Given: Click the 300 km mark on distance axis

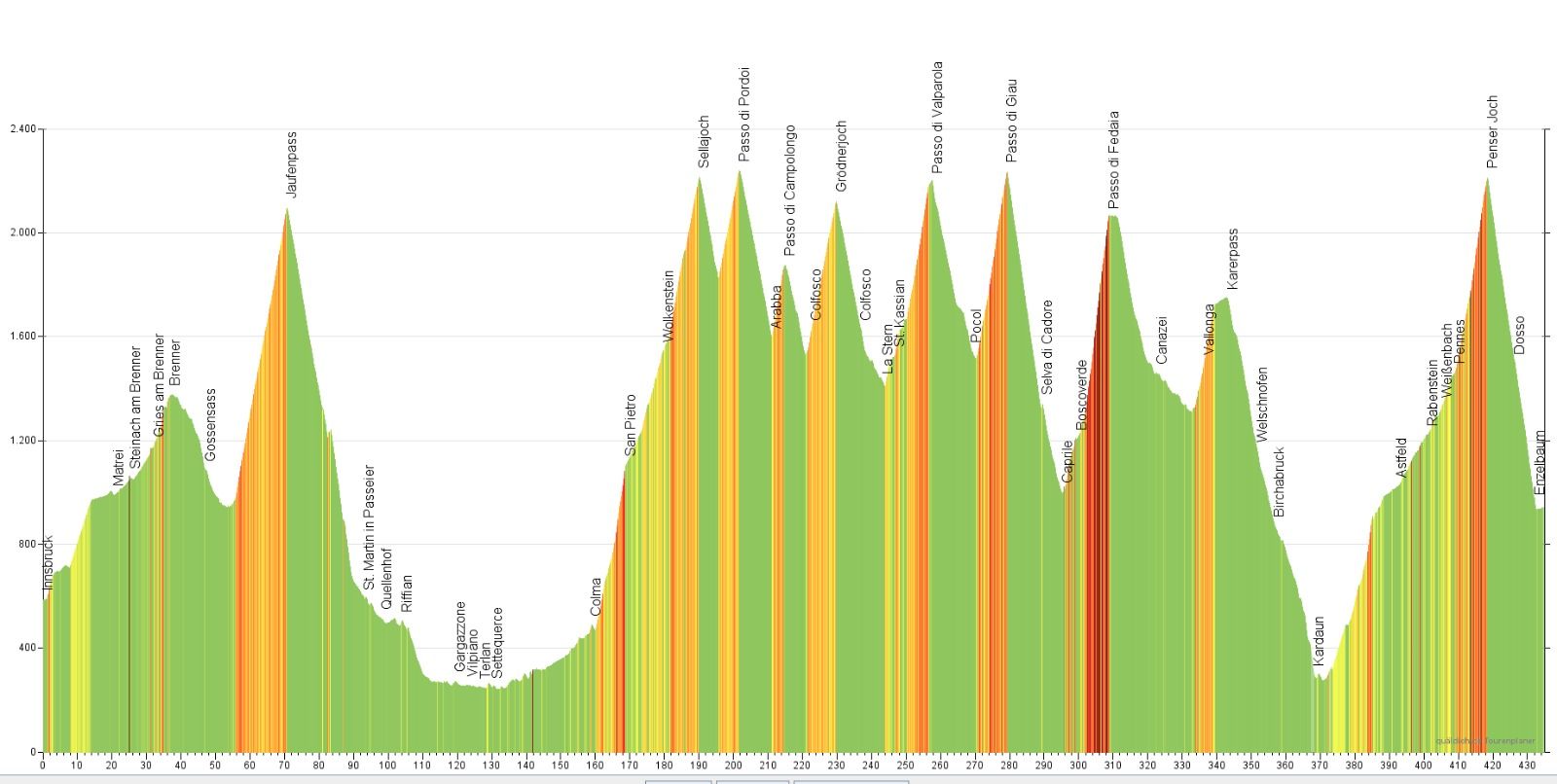Looking at the screenshot, I should pyautogui.click(x=1078, y=766).
